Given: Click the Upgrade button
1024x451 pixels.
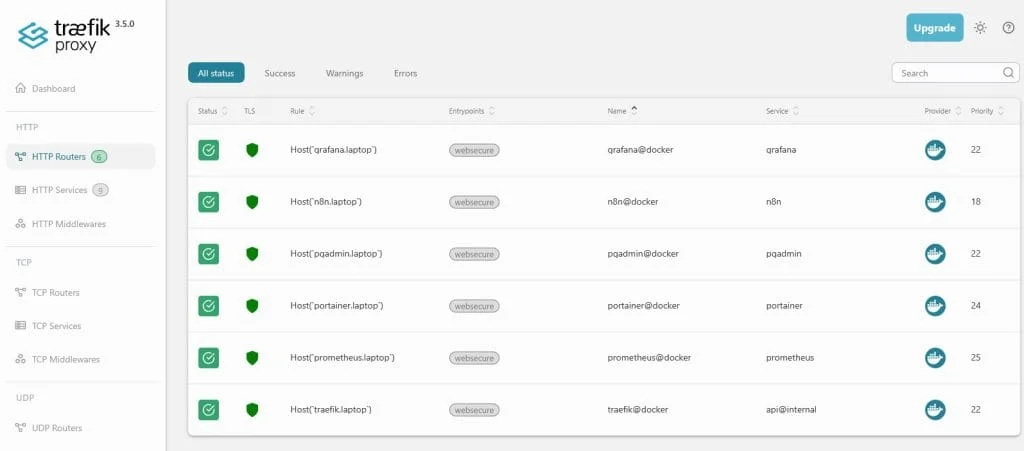Looking at the screenshot, I should tap(934, 28).
